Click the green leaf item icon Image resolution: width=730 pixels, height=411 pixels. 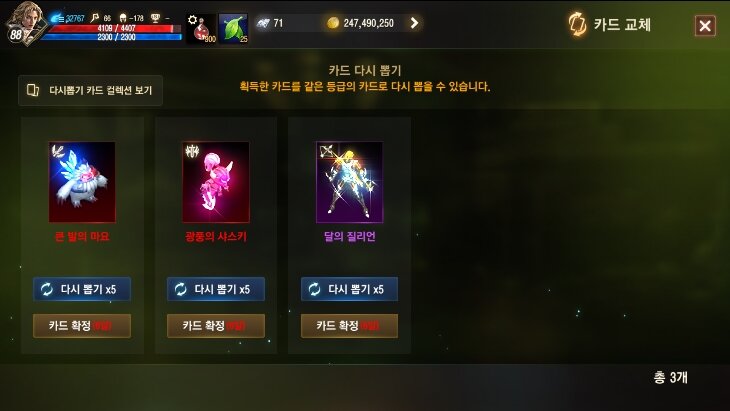coord(233,29)
